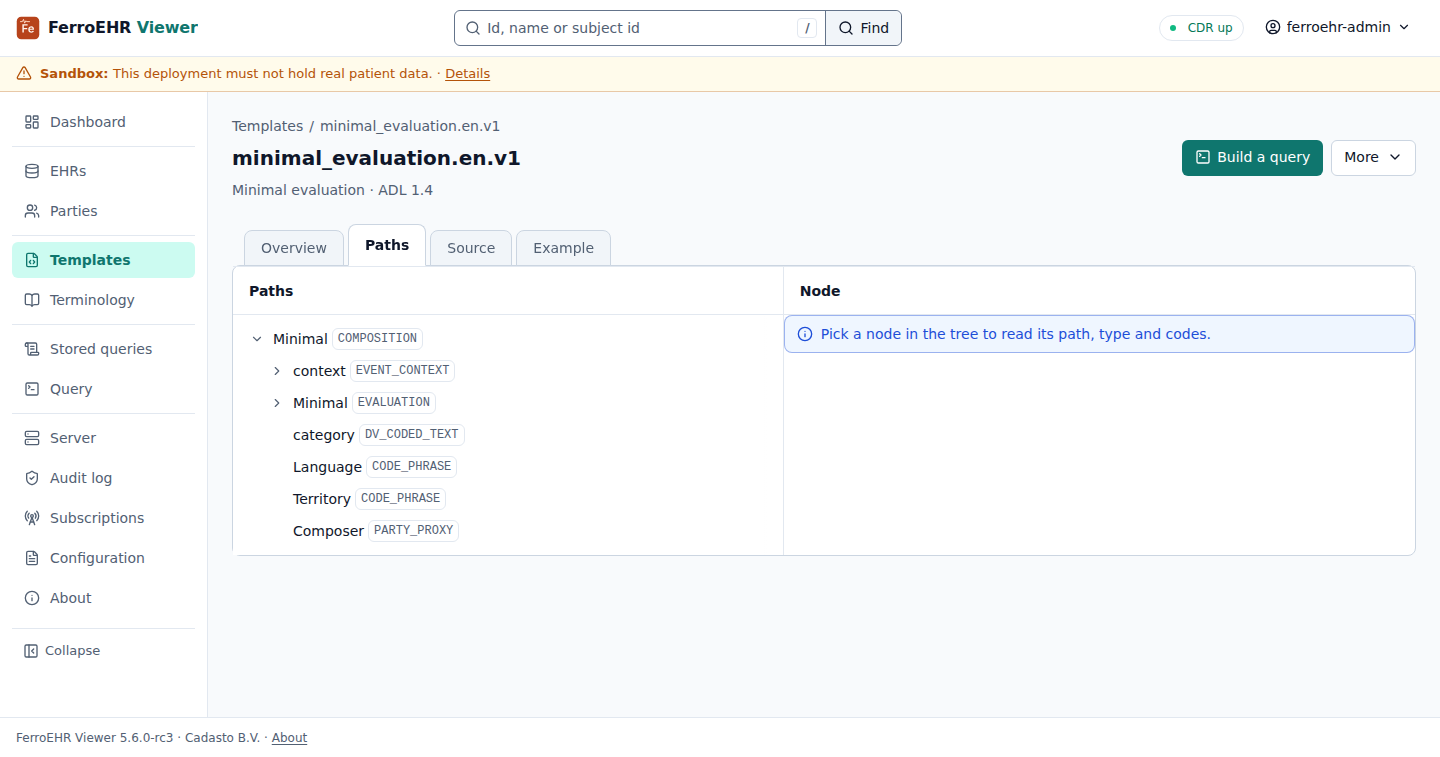The height and width of the screenshot is (757, 1440).
Task: Click the Parties people icon
Action: click(x=32, y=211)
